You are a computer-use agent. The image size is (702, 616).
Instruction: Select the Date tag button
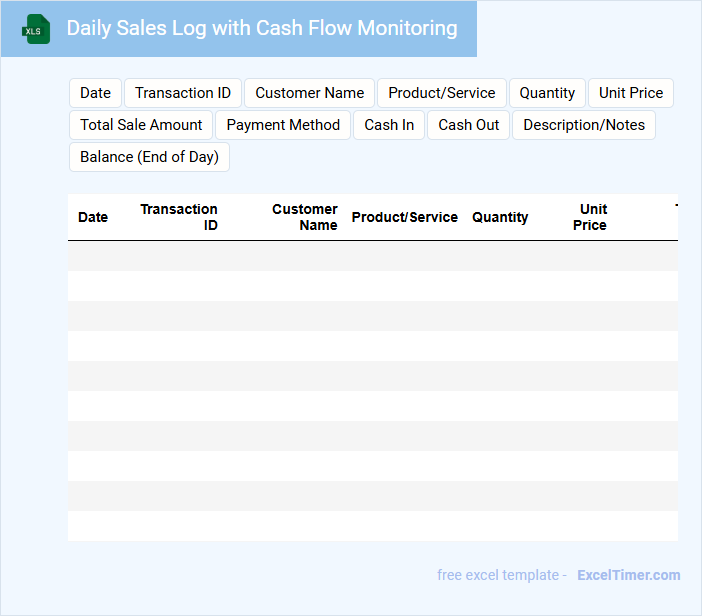(x=95, y=93)
